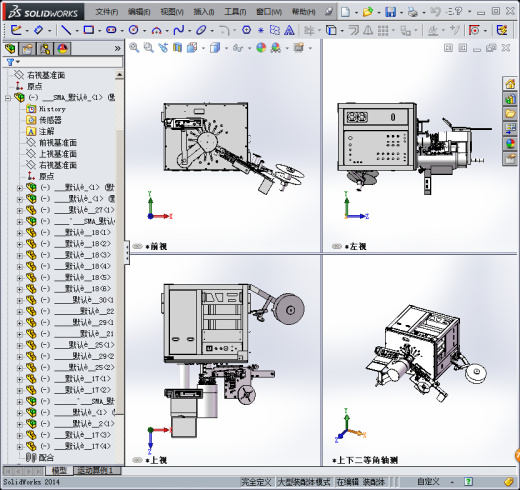This screenshot has height=490, width=520.
Task: Click the green question mark help button
Action: (x=468, y=482)
